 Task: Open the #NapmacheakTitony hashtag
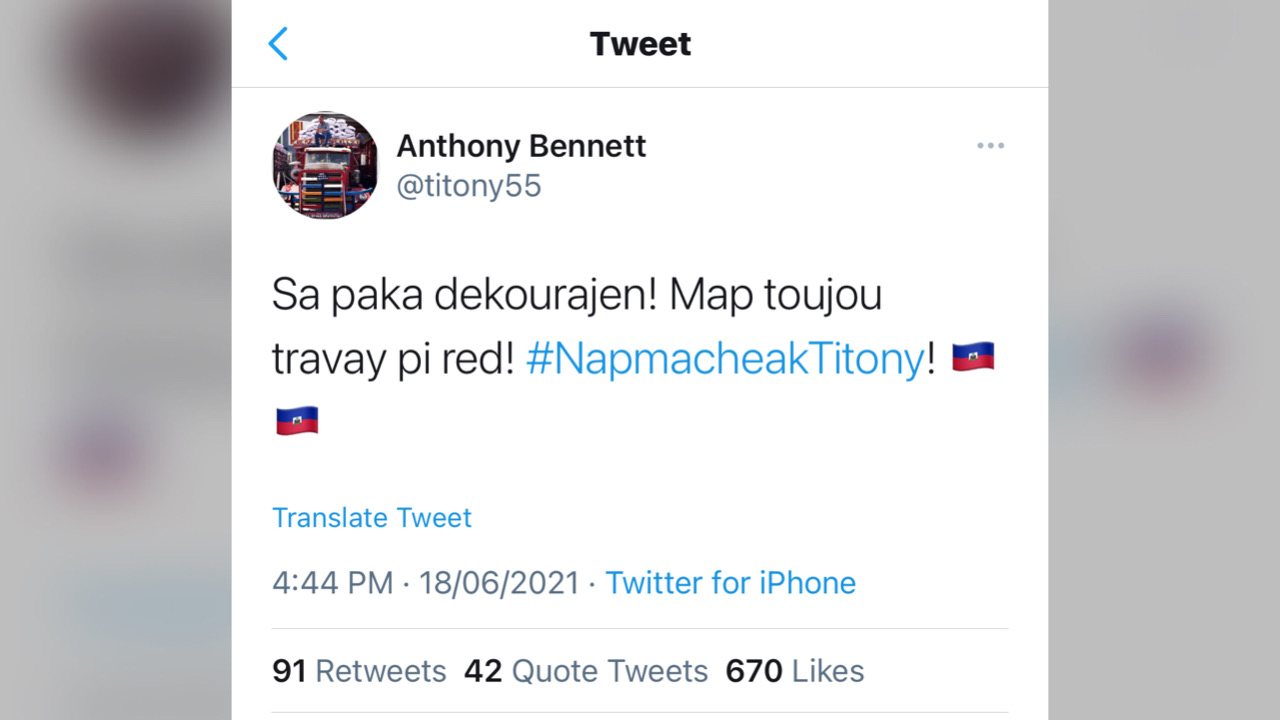tap(725, 358)
